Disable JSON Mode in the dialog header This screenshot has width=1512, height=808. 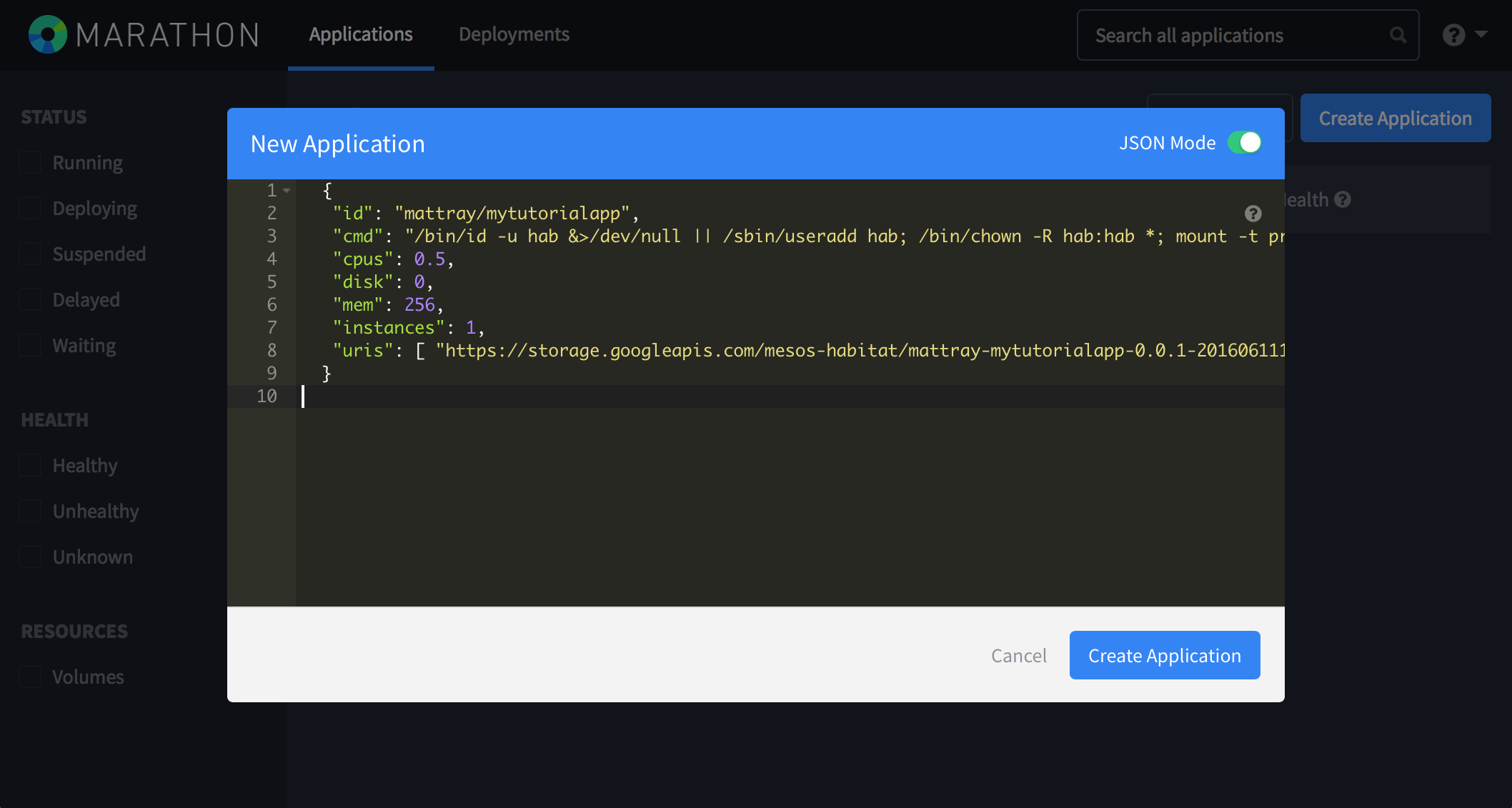point(1244,143)
